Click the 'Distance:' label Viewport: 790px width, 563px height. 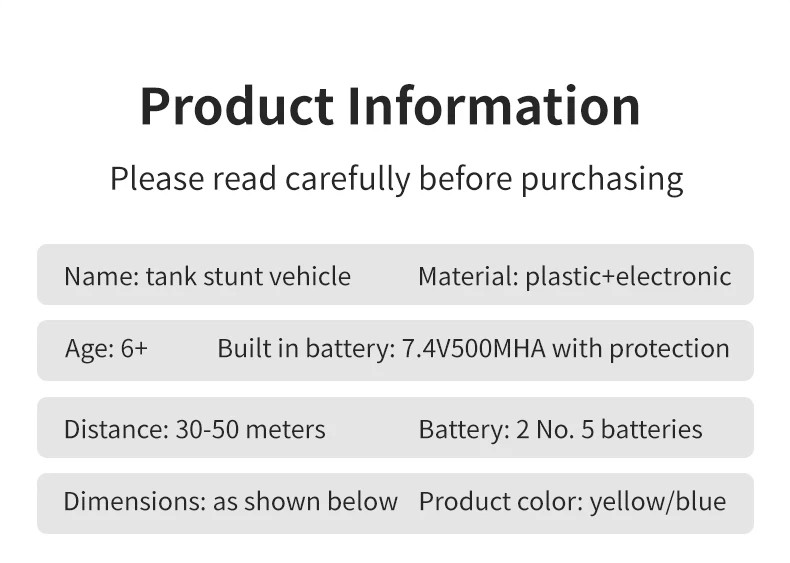point(116,430)
